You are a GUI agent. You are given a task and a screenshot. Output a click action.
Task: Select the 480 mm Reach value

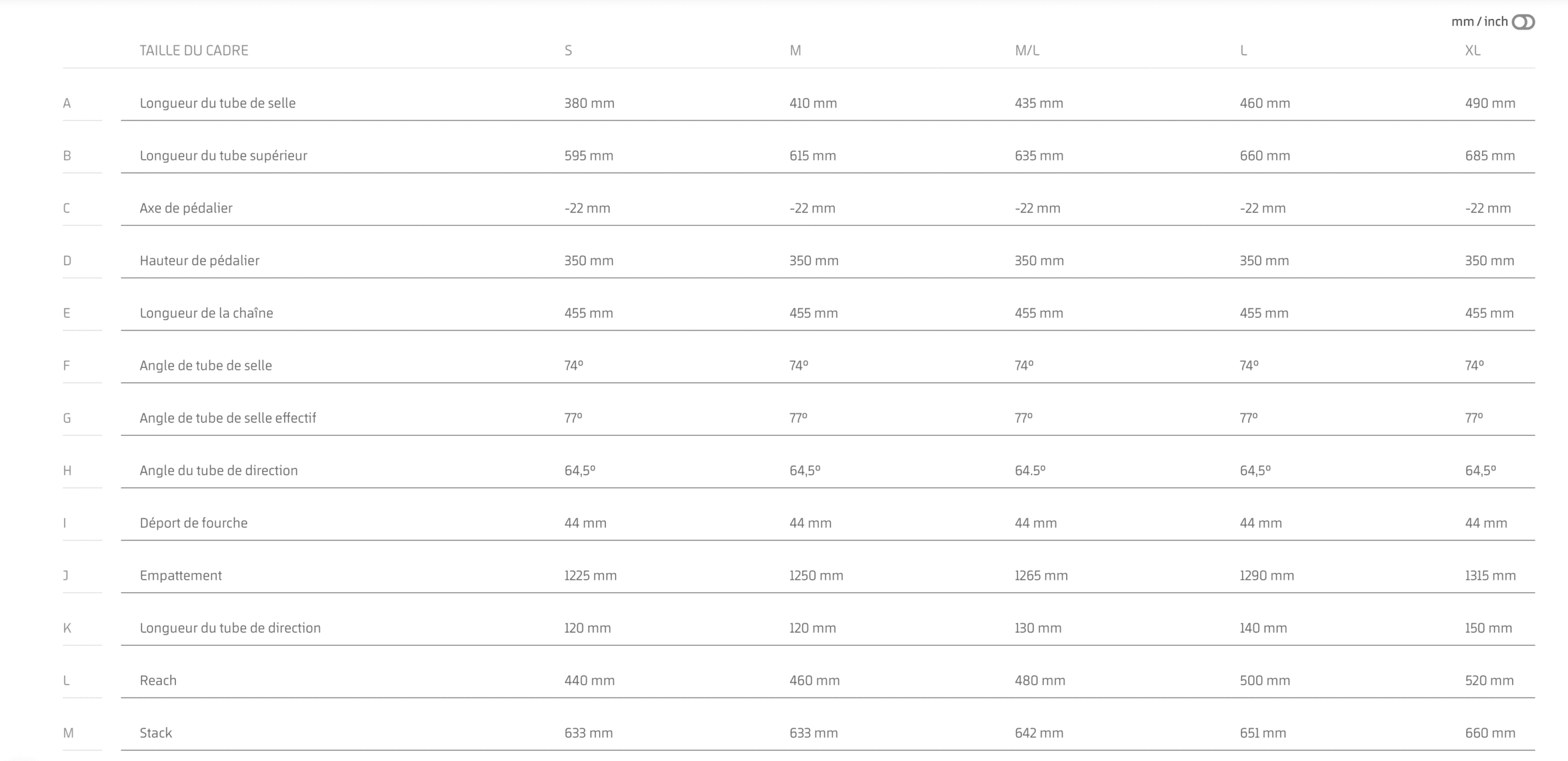point(1039,681)
